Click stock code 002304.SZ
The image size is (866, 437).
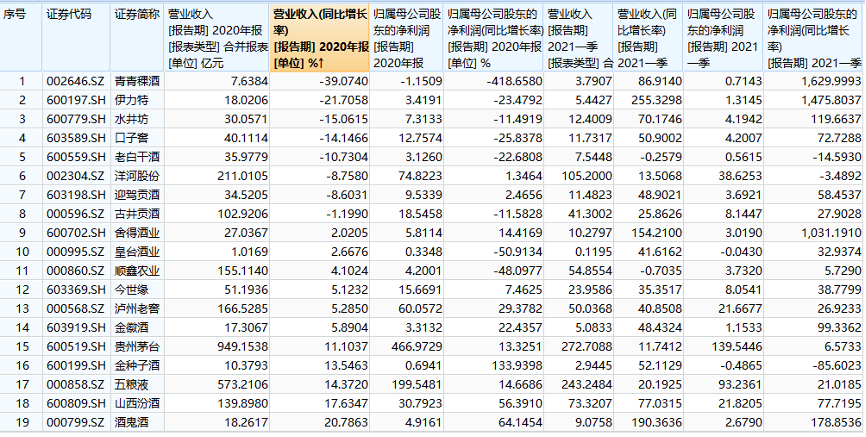(75, 176)
